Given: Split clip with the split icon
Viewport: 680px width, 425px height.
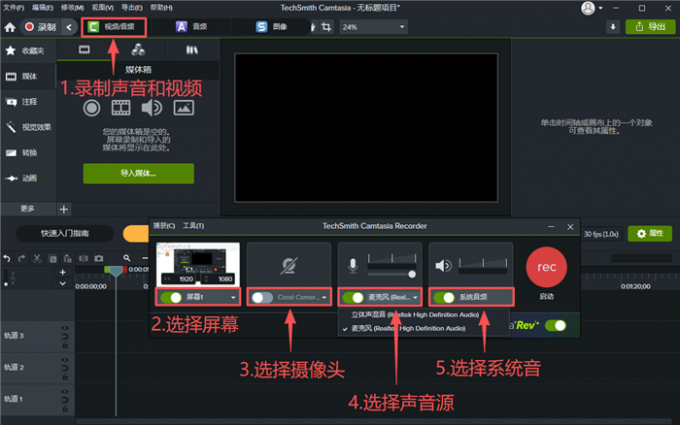Looking at the screenshot, I should coord(83,258).
